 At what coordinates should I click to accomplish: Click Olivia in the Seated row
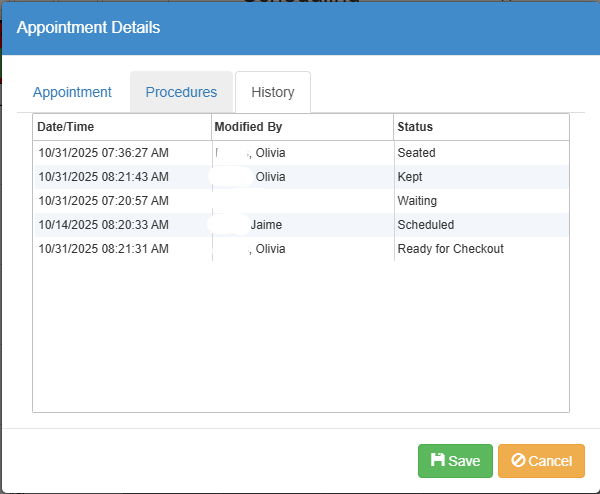(x=270, y=153)
